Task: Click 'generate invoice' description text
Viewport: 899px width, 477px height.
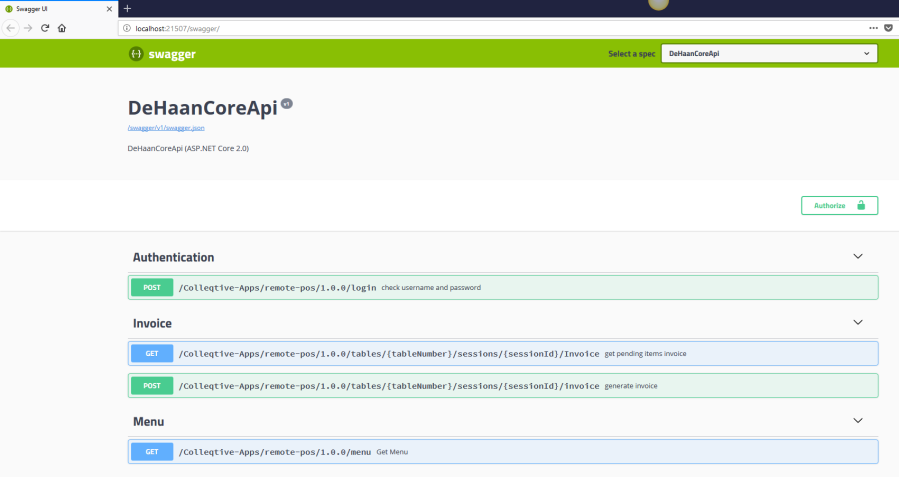Action: click(631, 386)
